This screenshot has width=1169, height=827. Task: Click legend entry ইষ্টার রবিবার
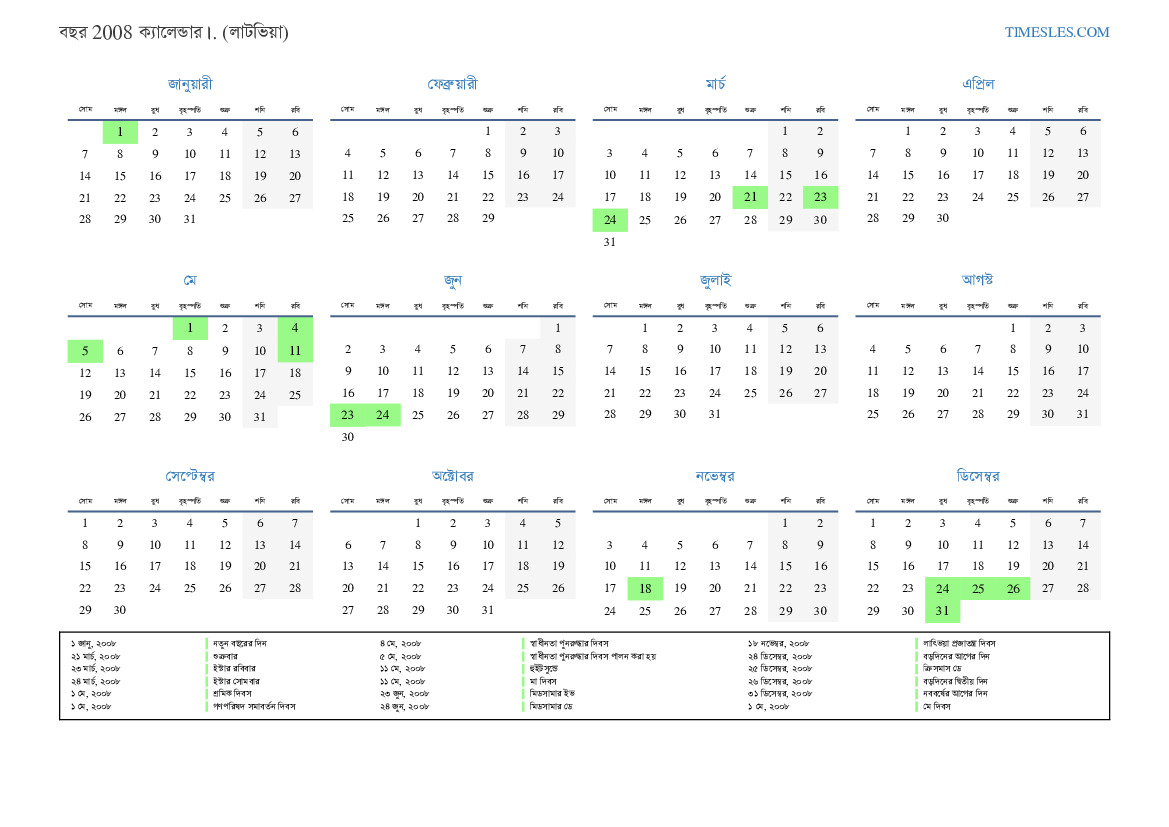(234, 669)
